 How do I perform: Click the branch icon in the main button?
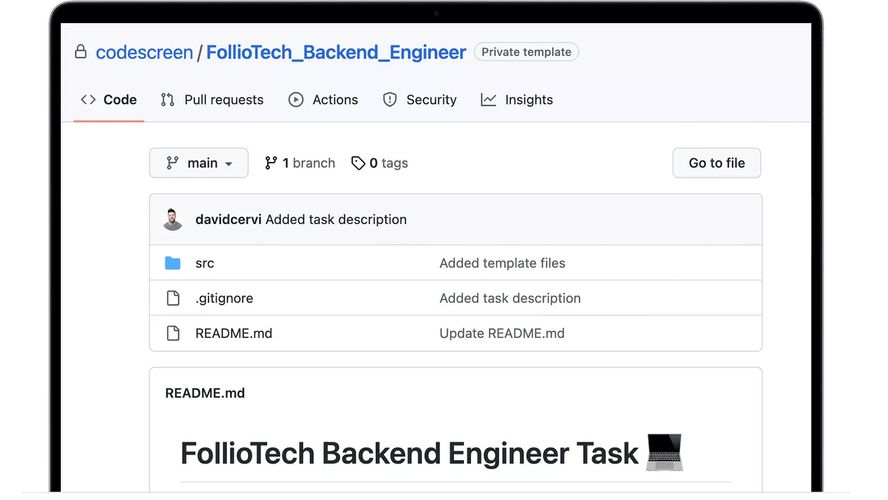(172, 163)
